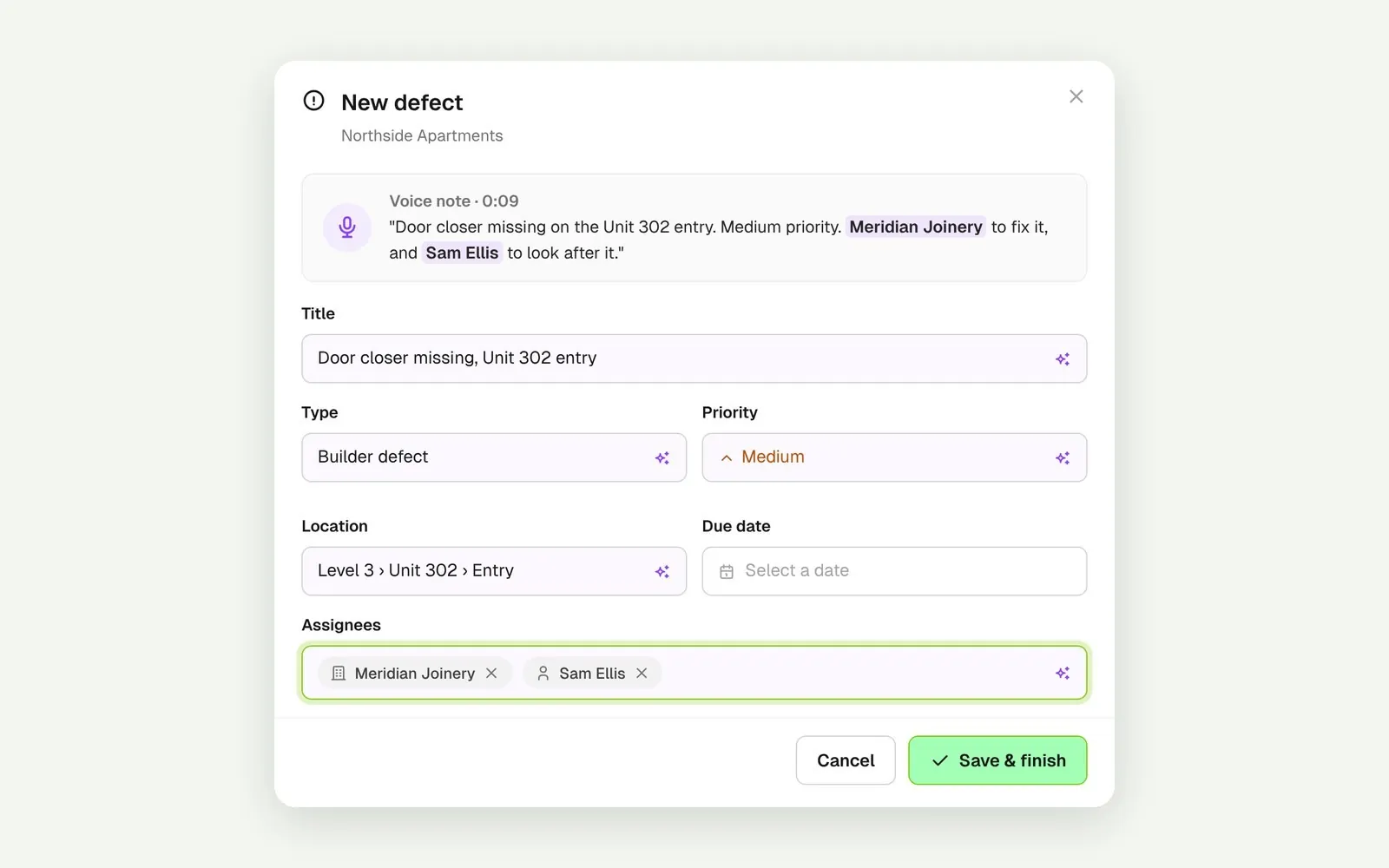Close the New defect dialog
Screen dimensions: 1389x868
tap(1076, 96)
